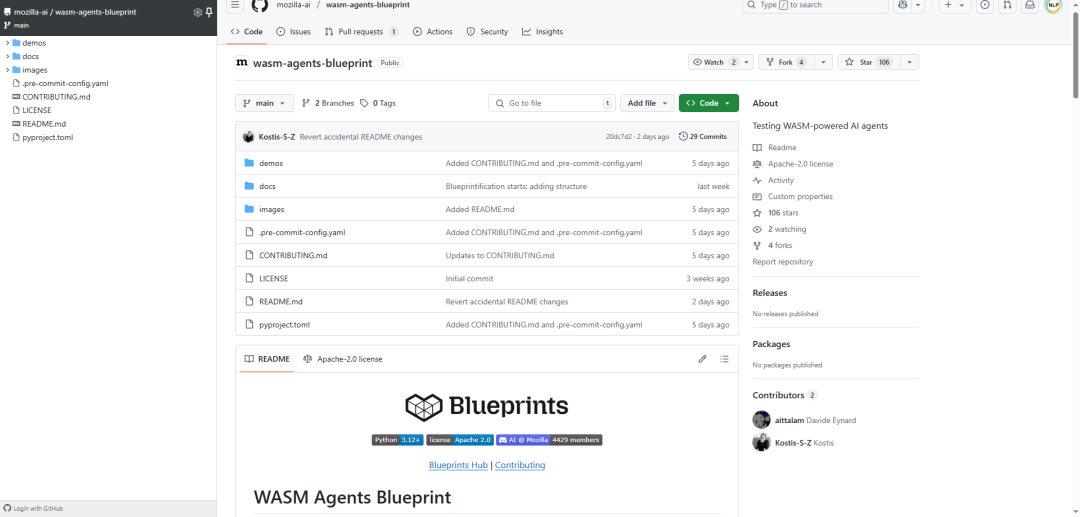Open the README outline list icon

click(724, 359)
